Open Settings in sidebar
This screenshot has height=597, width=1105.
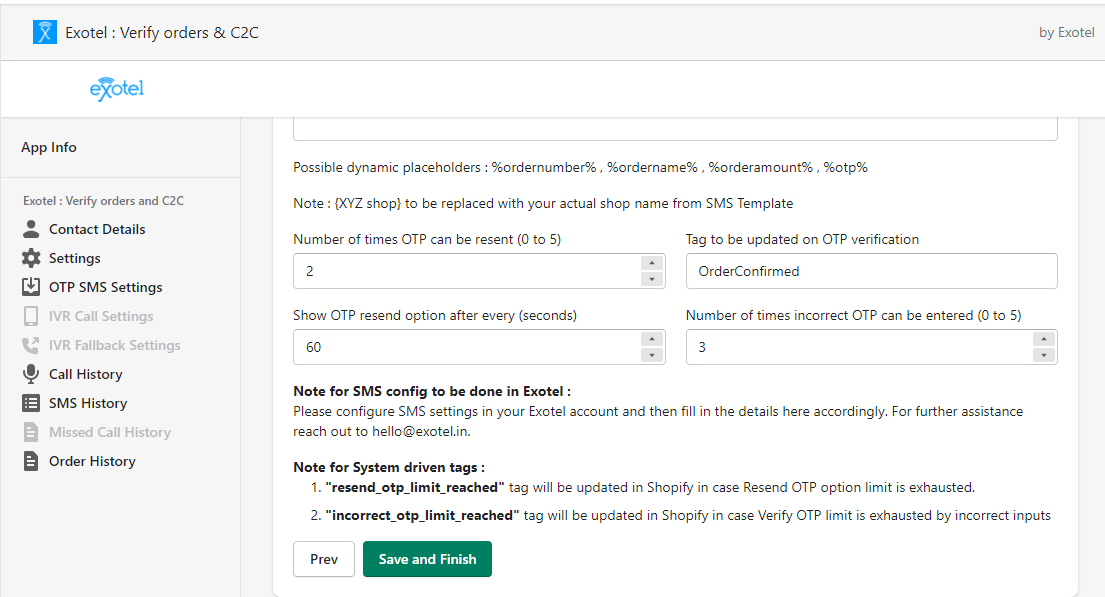tap(75, 258)
